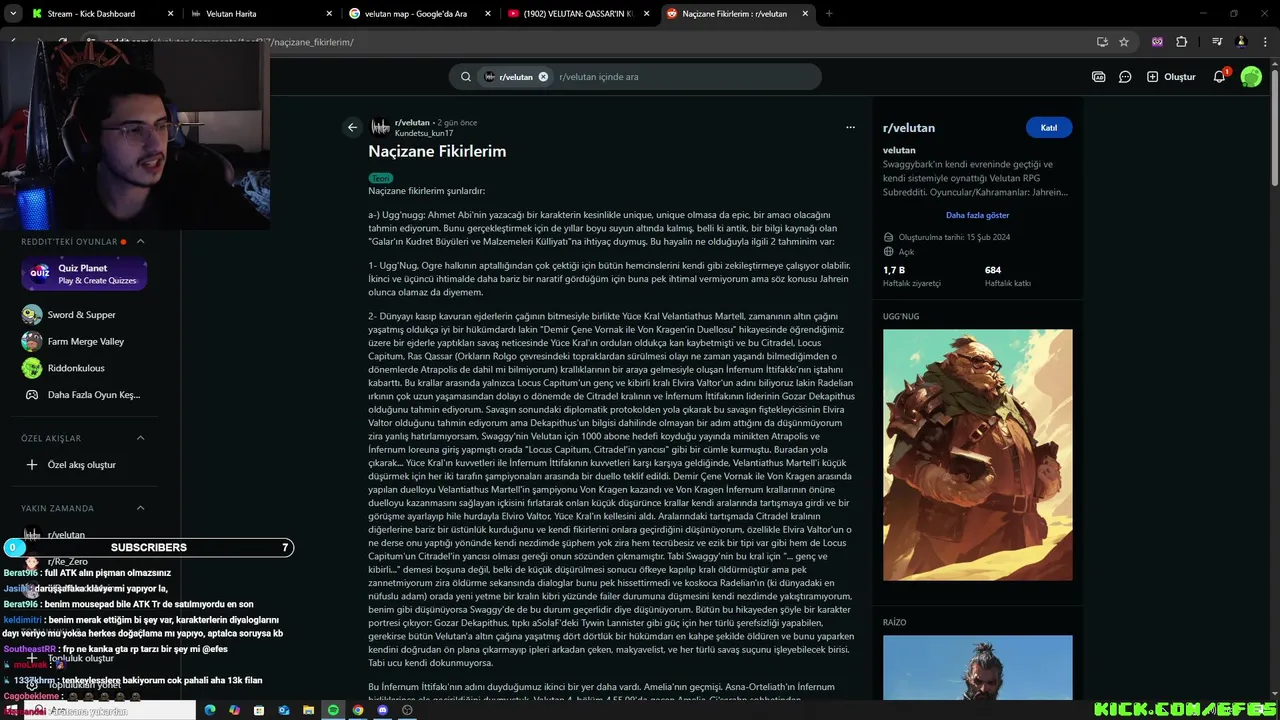Open the purple browser extension icon
Image resolution: width=1280 pixels, height=720 pixels.
(x=1157, y=42)
